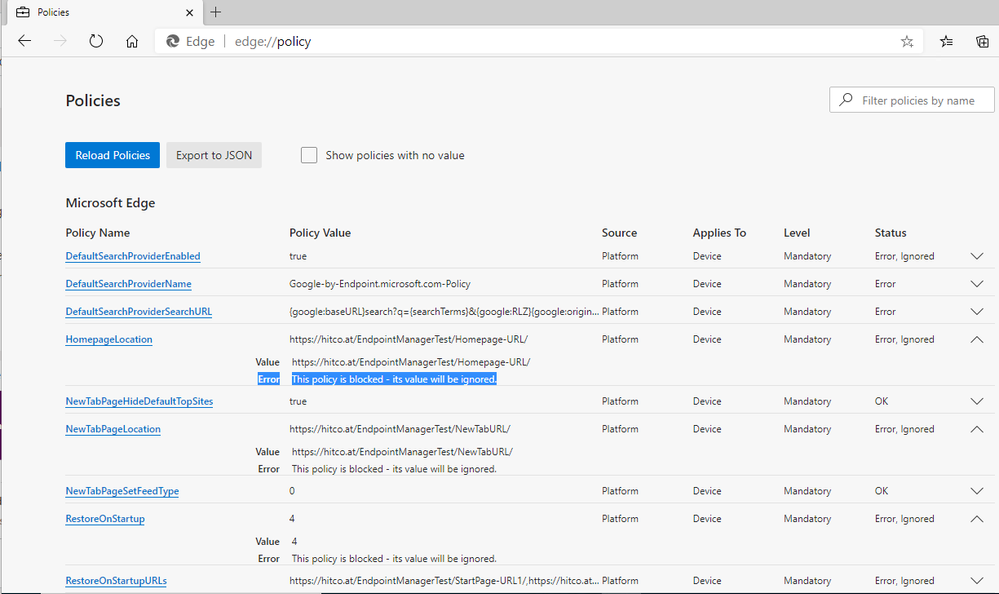Expand the DefaultSearchProviderEnabled row details

977,256
